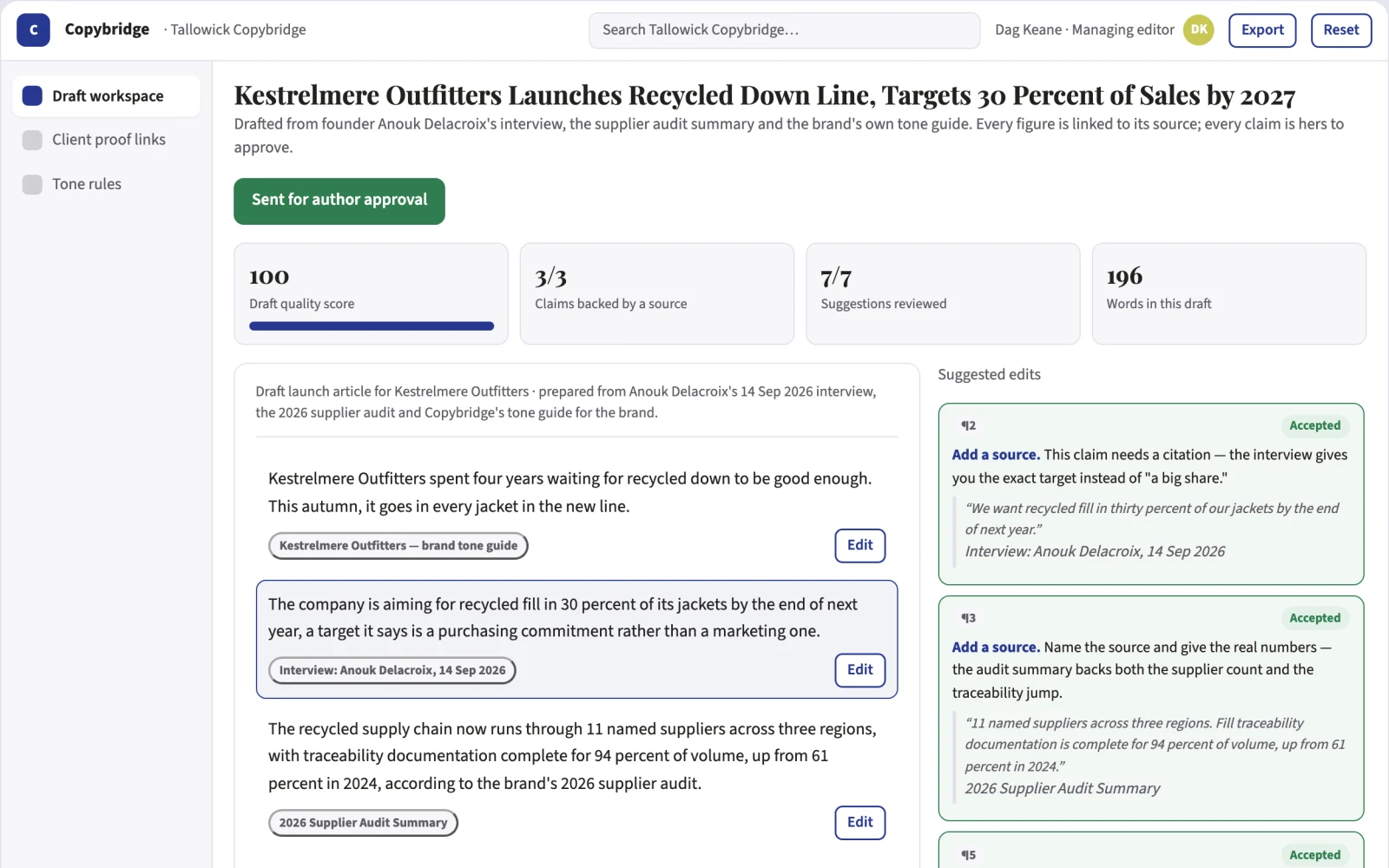
Task: Click the Tallowick Copybridge workspace name
Action: (237, 30)
